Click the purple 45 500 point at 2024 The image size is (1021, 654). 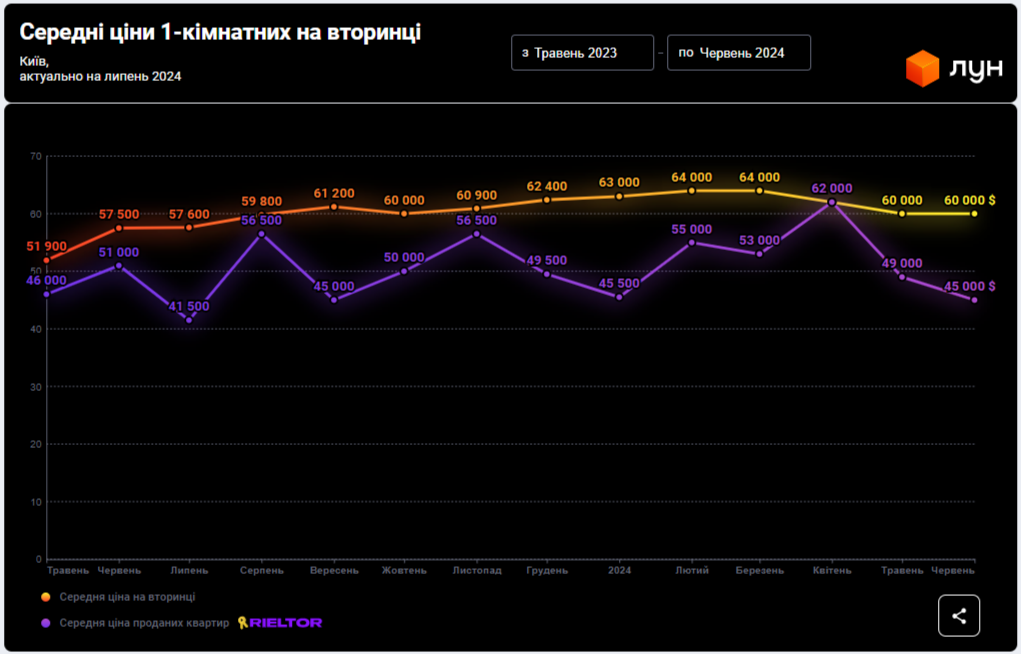[x=619, y=297]
